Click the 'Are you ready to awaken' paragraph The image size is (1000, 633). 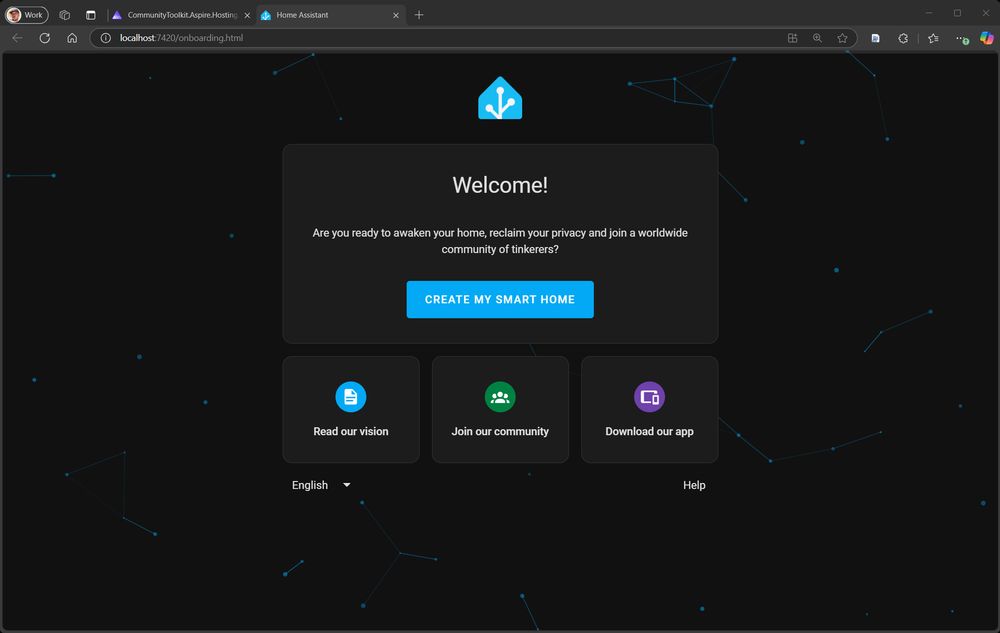(500, 241)
